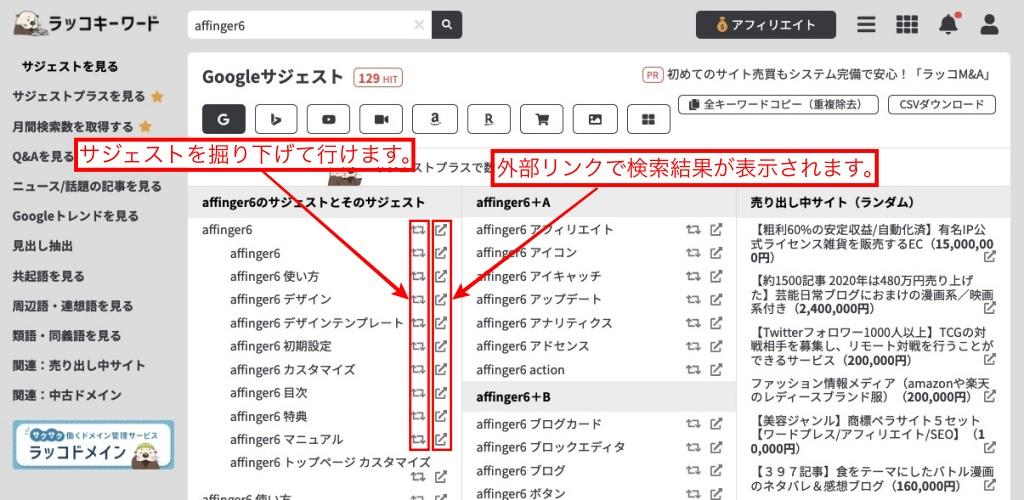Image resolution: width=1024 pixels, height=500 pixels.
Task: Open external link for affinger6 アフィリエイト
Action: click(716, 230)
